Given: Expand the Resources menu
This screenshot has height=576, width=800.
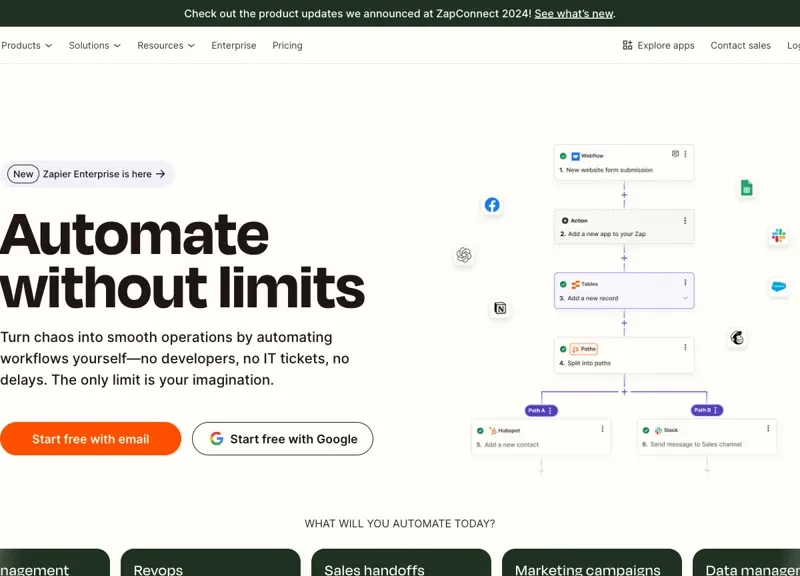Looking at the screenshot, I should (161, 45).
